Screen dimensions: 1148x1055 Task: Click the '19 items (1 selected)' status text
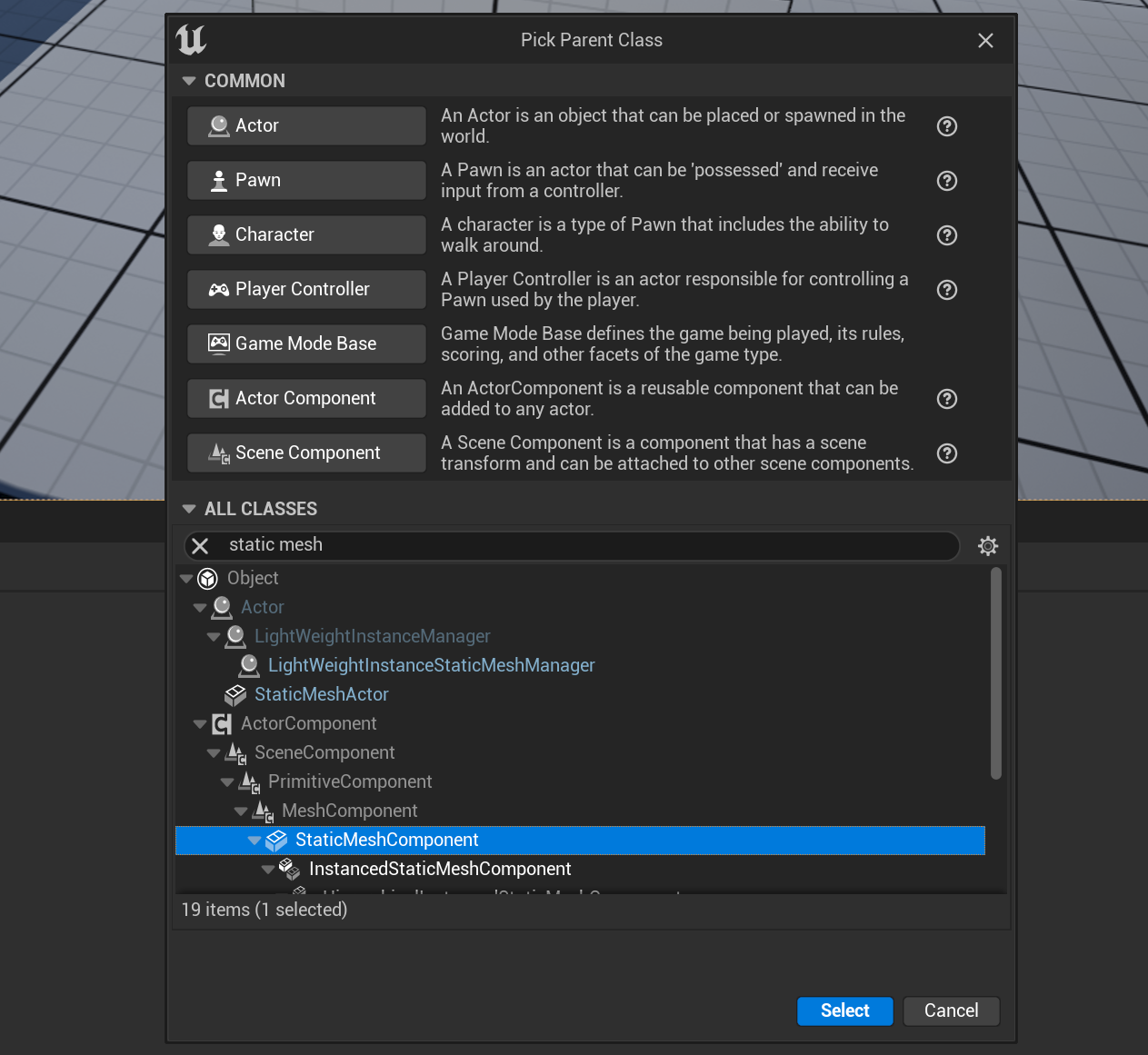pos(265,910)
